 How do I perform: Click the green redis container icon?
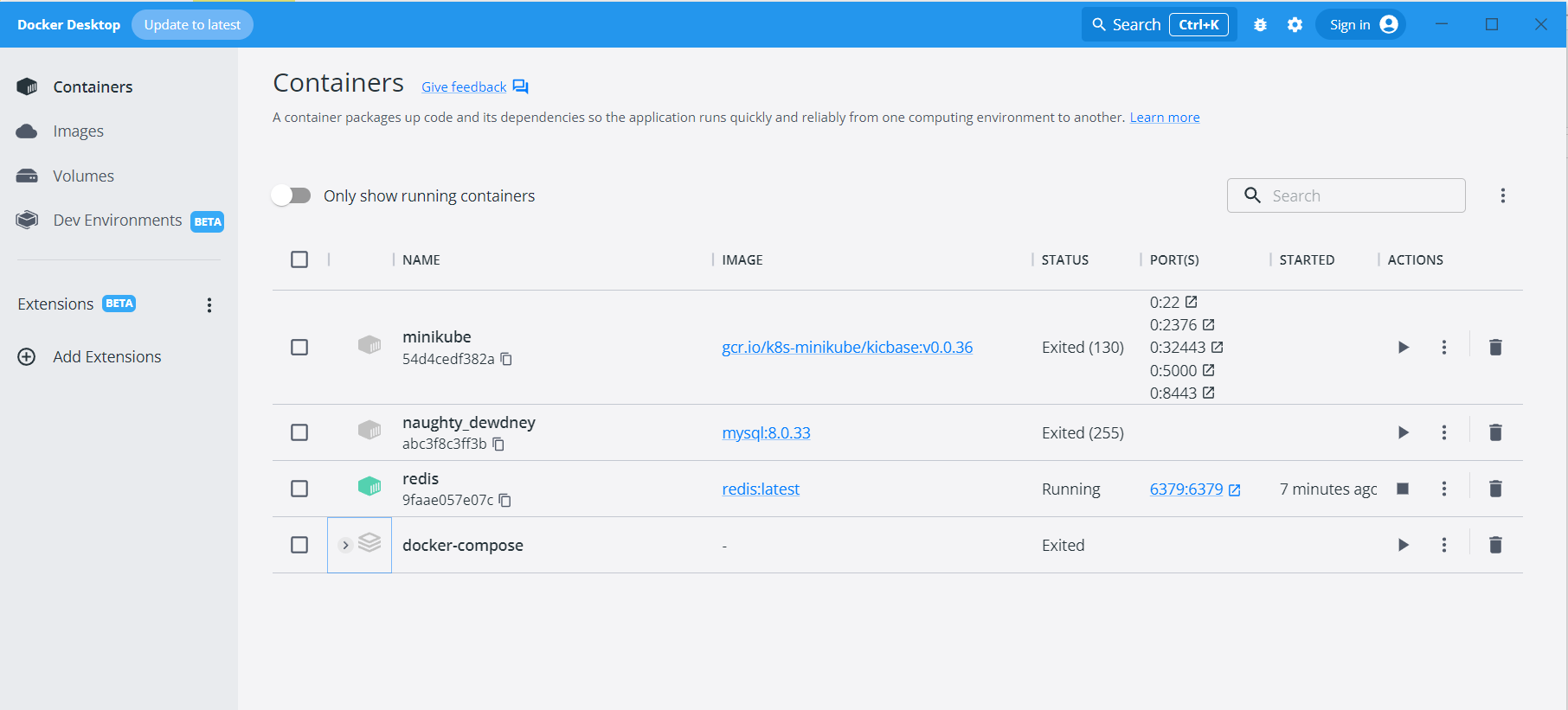click(370, 486)
